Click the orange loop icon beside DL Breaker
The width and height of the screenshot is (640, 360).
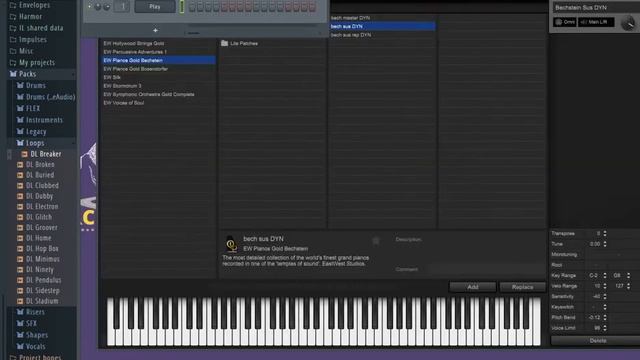pyautogui.click(x=24, y=154)
